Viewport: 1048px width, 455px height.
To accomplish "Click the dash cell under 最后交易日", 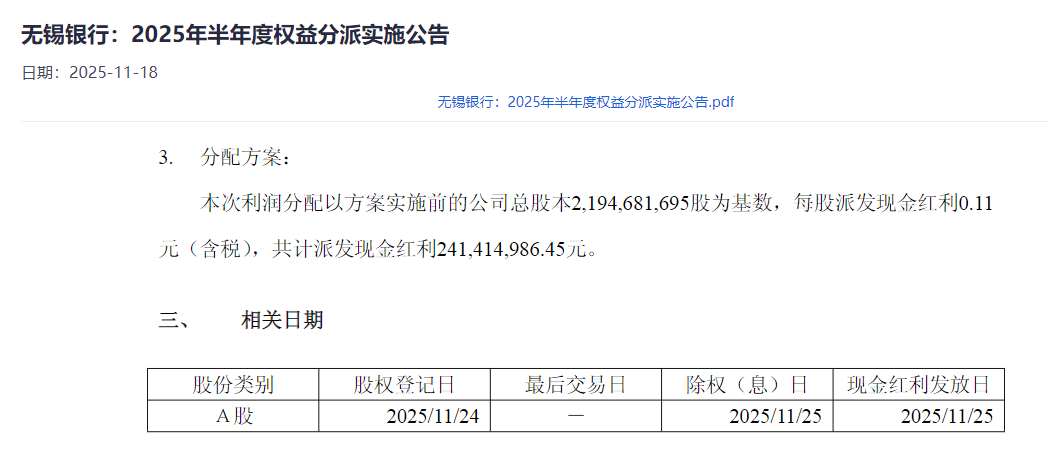I will click(x=576, y=416).
